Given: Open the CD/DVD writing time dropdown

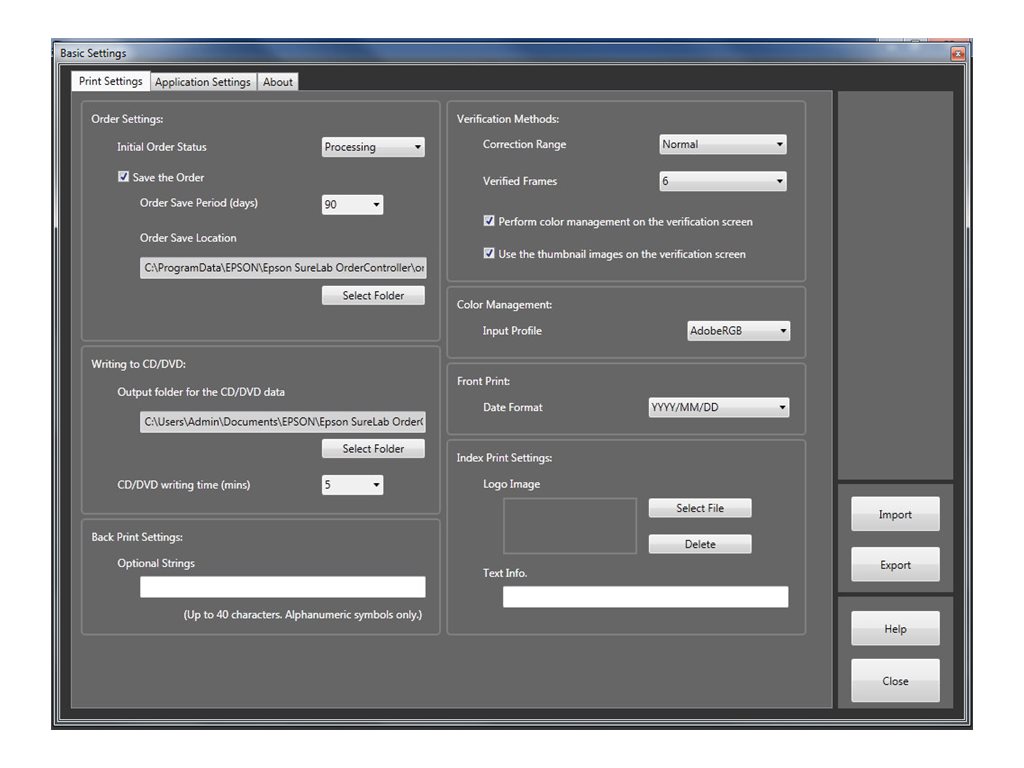Looking at the screenshot, I should 351,484.
